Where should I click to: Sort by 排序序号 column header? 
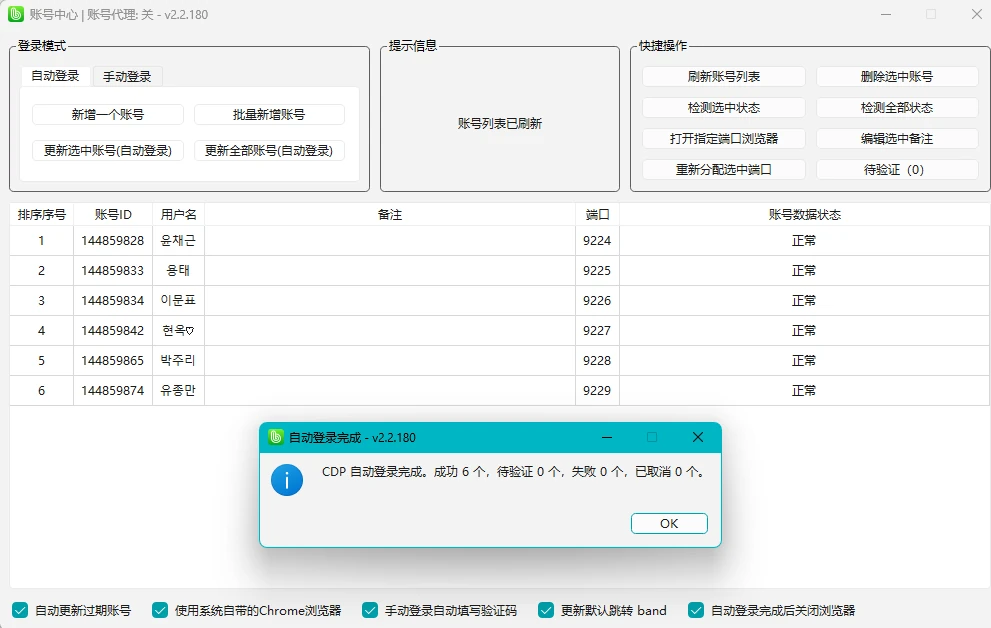point(42,215)
